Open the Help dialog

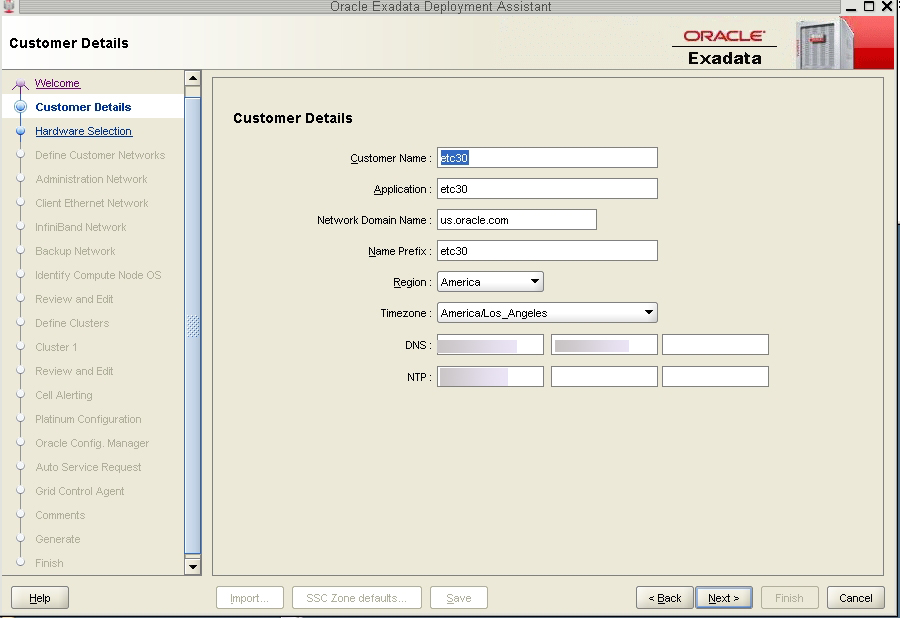coord(39,597)
